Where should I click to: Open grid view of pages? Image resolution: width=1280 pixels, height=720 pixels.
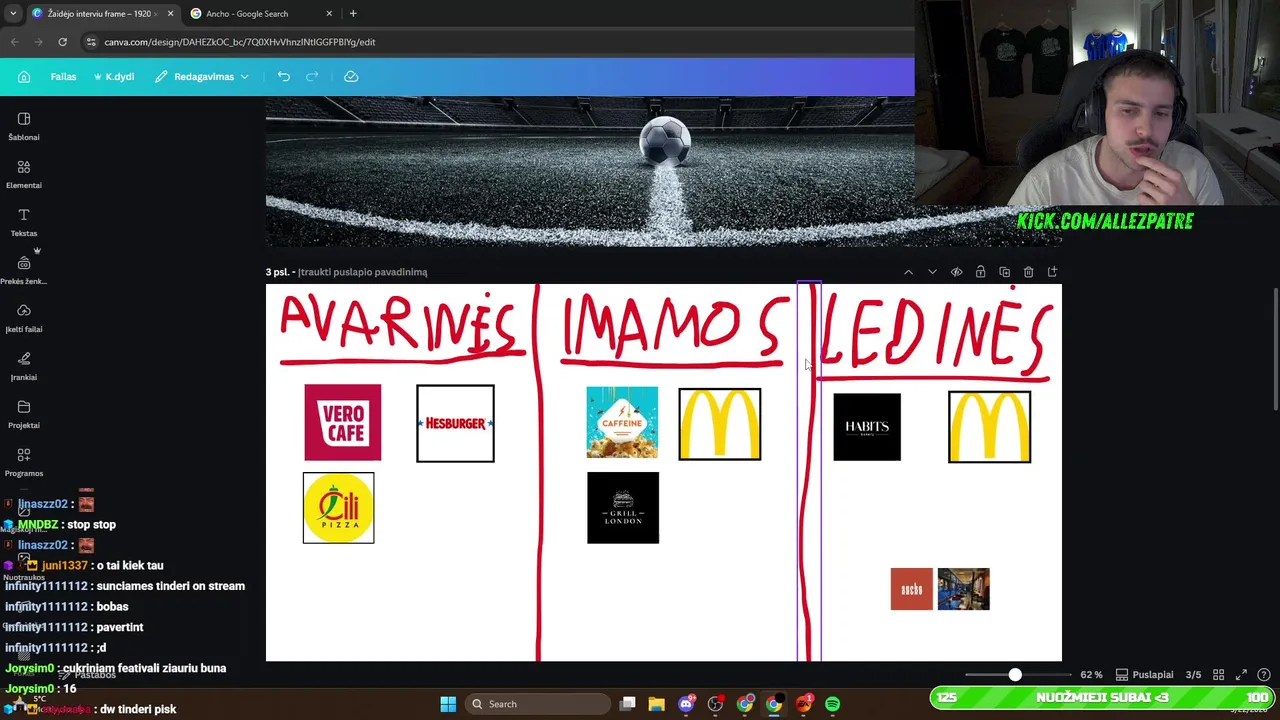click(x=1218, y=675)
